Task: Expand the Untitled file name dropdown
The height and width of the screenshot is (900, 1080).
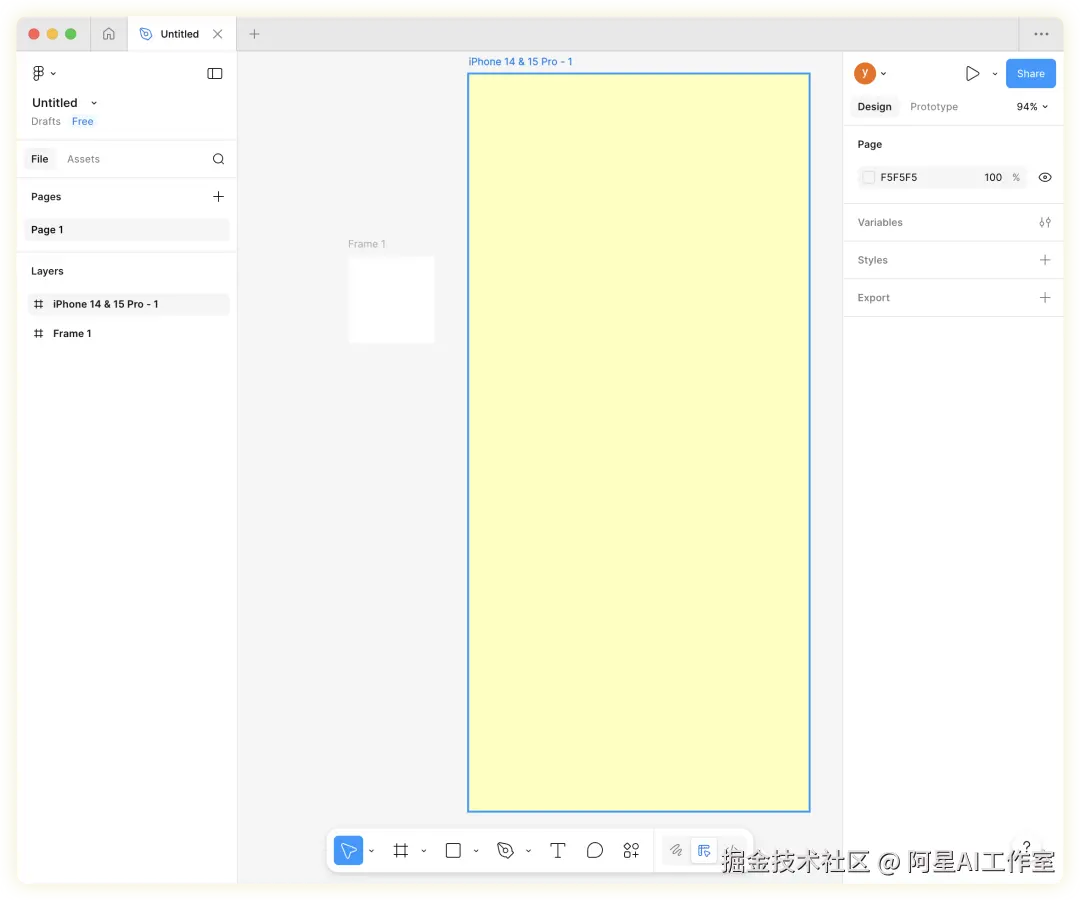Action: click(94, 103)
